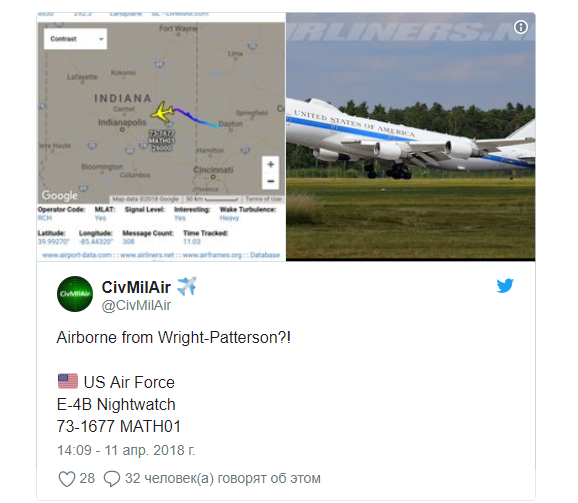This screenshot has height=503, width=578.
Task: Click the CivMilAir profile avatar
Action: point(75,294)
